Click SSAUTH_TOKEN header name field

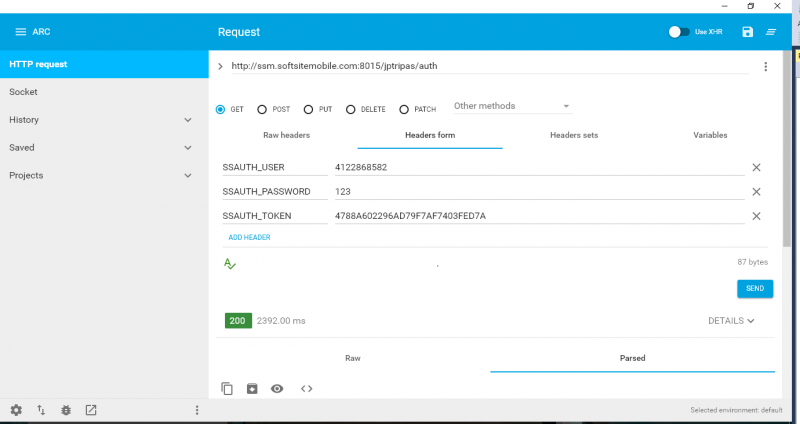274,216
